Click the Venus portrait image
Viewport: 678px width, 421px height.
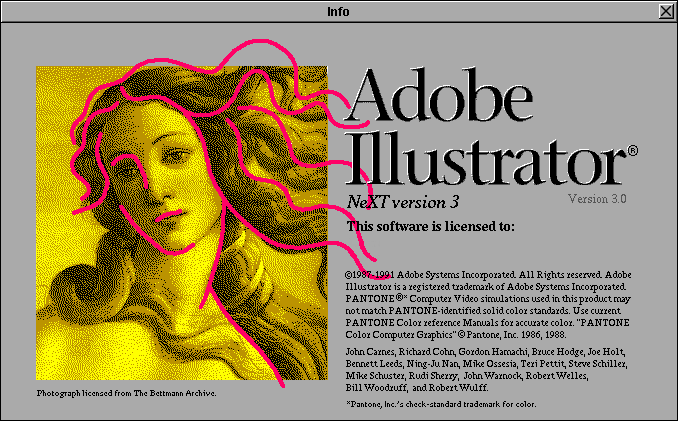(182, 223)
